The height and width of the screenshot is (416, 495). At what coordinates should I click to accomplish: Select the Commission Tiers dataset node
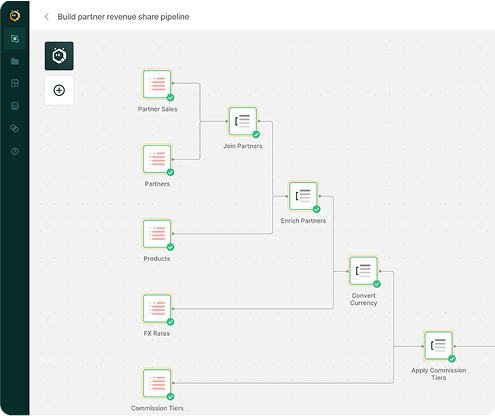157,383
